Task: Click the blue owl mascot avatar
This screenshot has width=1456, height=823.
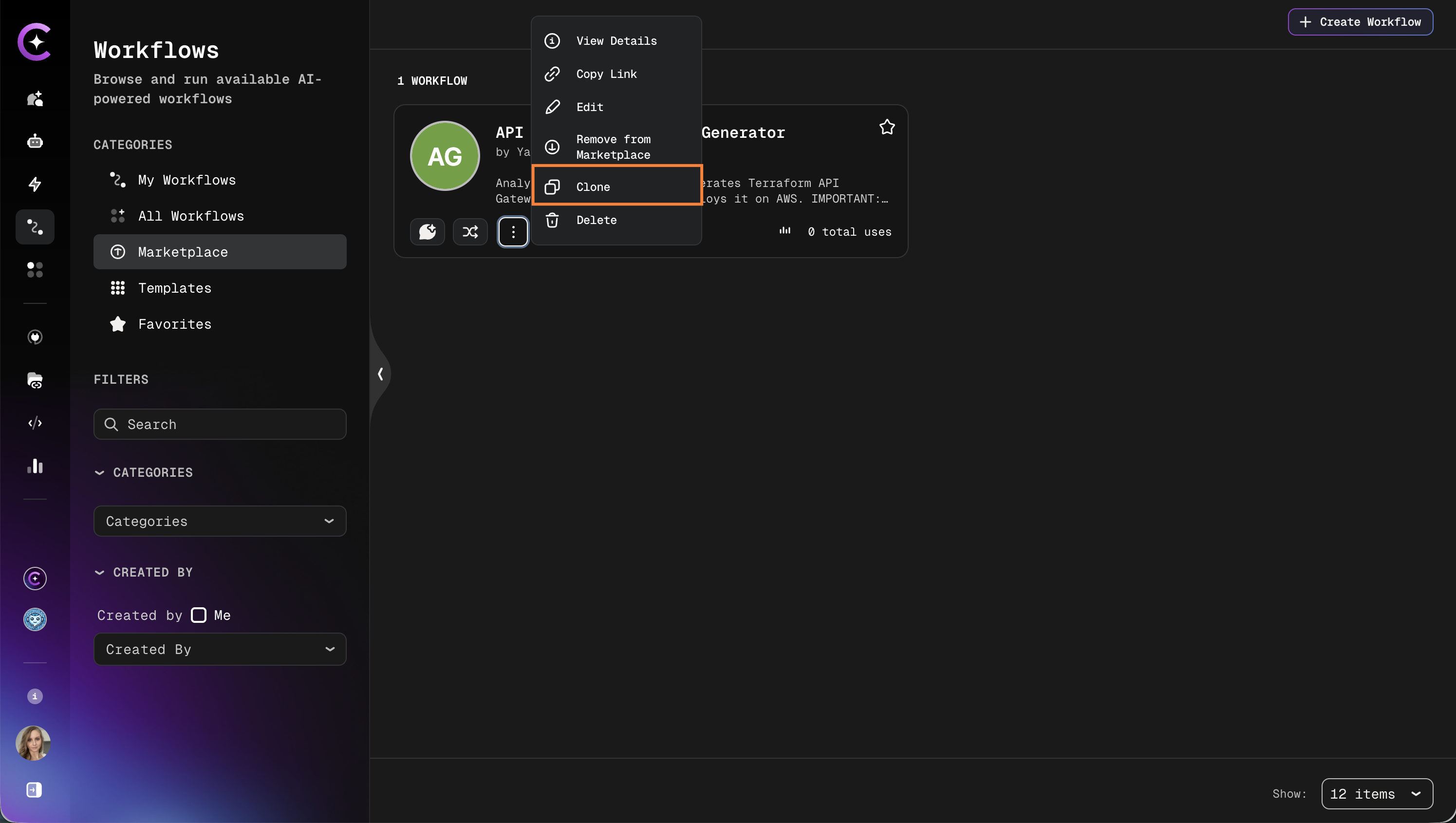Action: coord(35,619)
